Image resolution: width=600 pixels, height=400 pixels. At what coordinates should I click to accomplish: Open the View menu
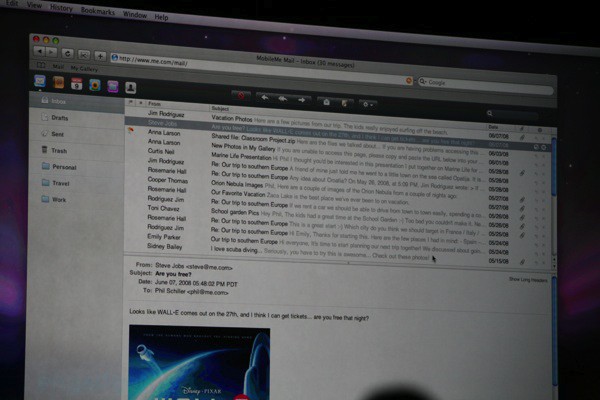click(x=34, y=5)
